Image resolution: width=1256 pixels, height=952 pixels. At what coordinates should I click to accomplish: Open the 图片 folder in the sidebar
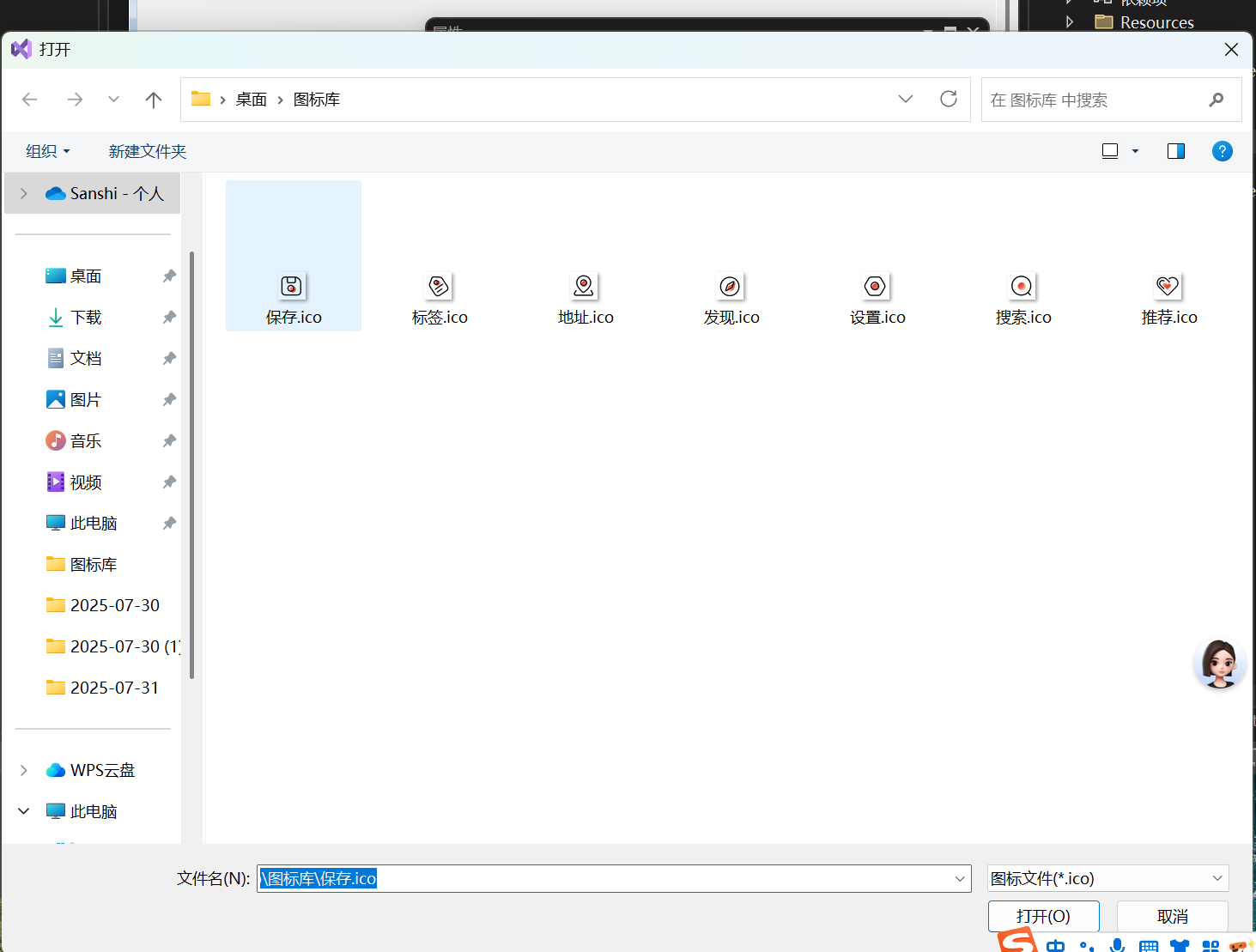pos(87,399)
